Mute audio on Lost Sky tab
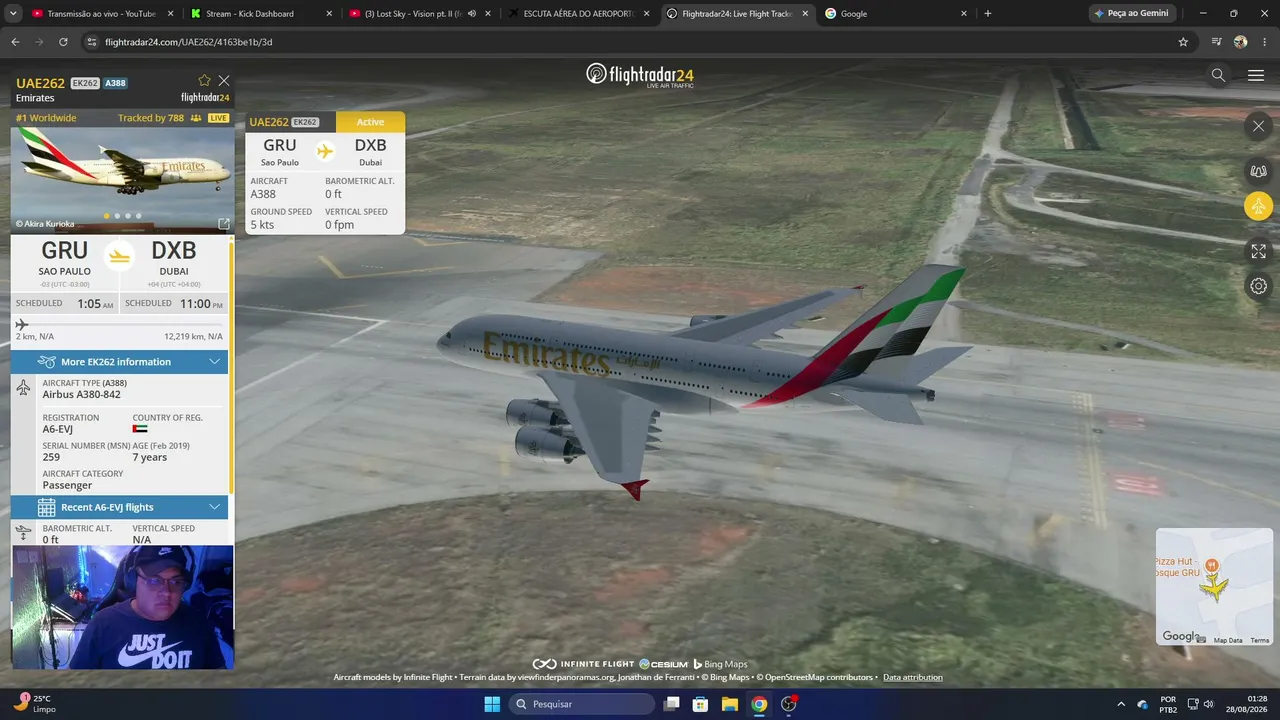The image size is (1280, 720). click(x=472, y=14)
